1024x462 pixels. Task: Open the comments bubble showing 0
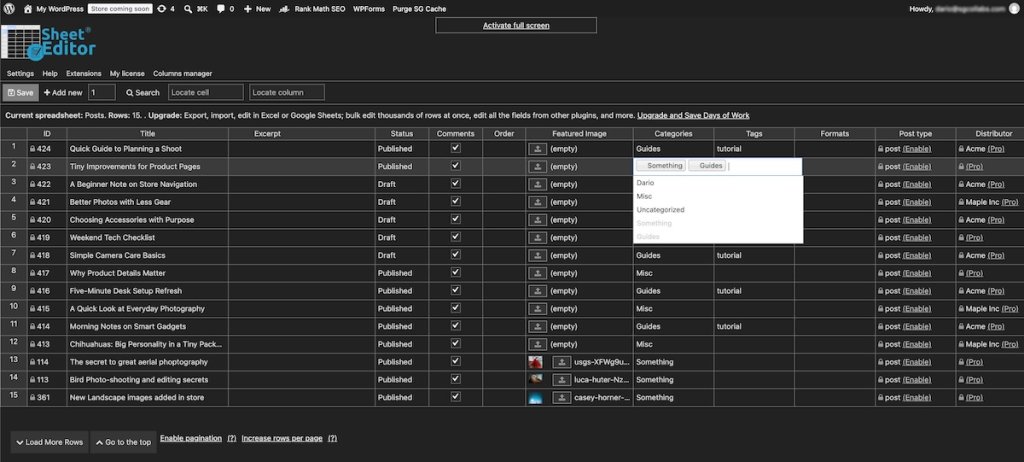pos(225,9)
